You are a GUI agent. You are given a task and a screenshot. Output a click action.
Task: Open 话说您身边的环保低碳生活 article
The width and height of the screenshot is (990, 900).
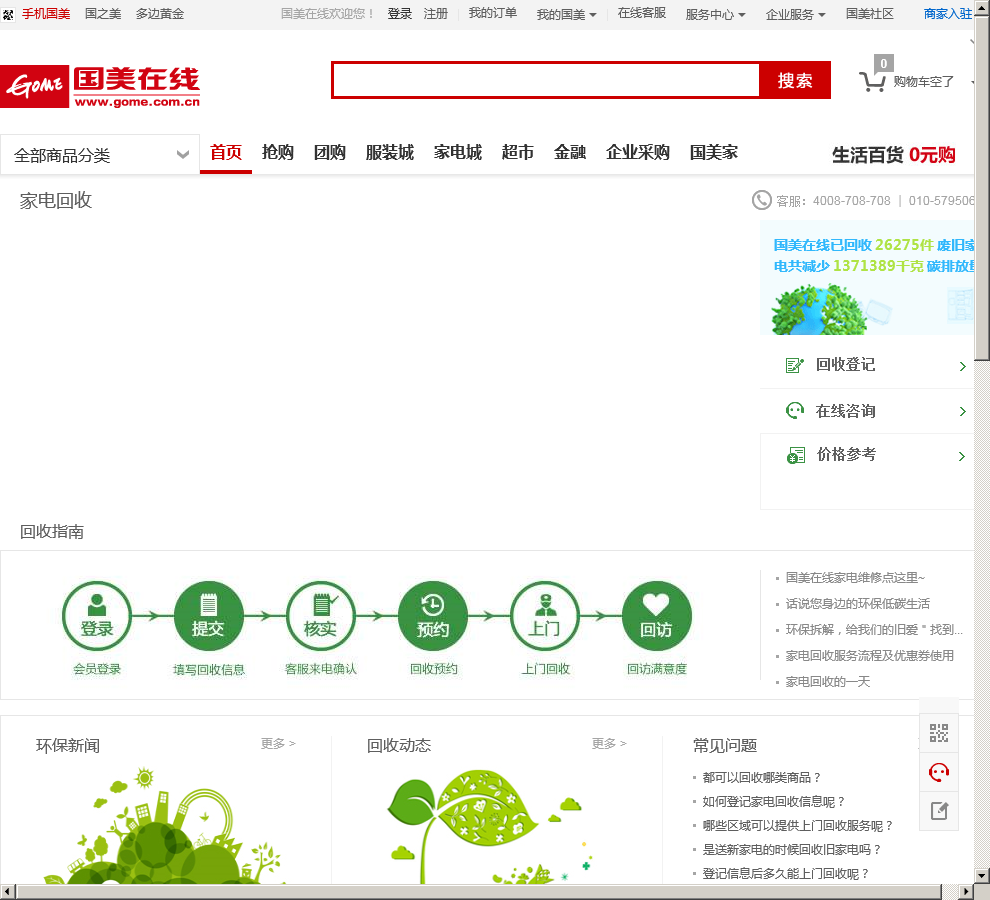857,604
